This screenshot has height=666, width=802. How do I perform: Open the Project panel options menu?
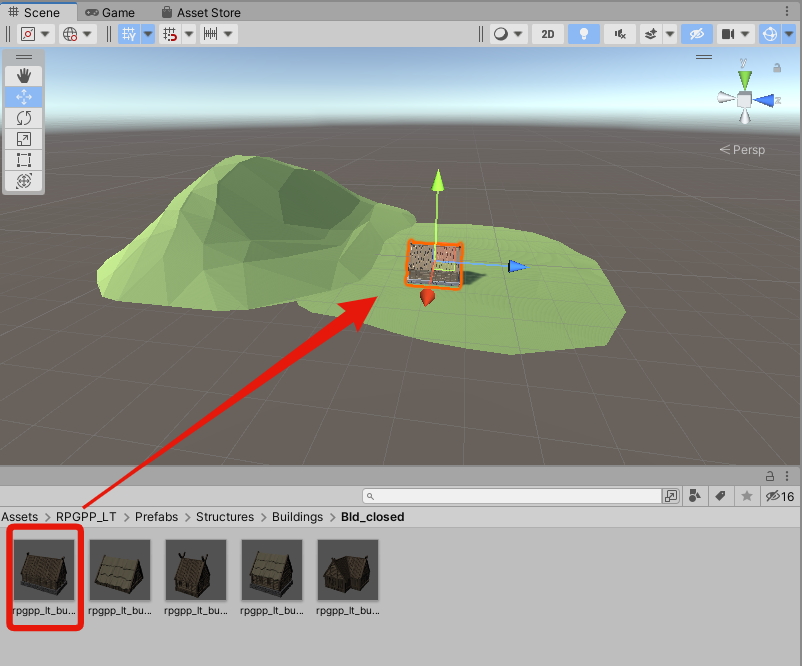787,476
